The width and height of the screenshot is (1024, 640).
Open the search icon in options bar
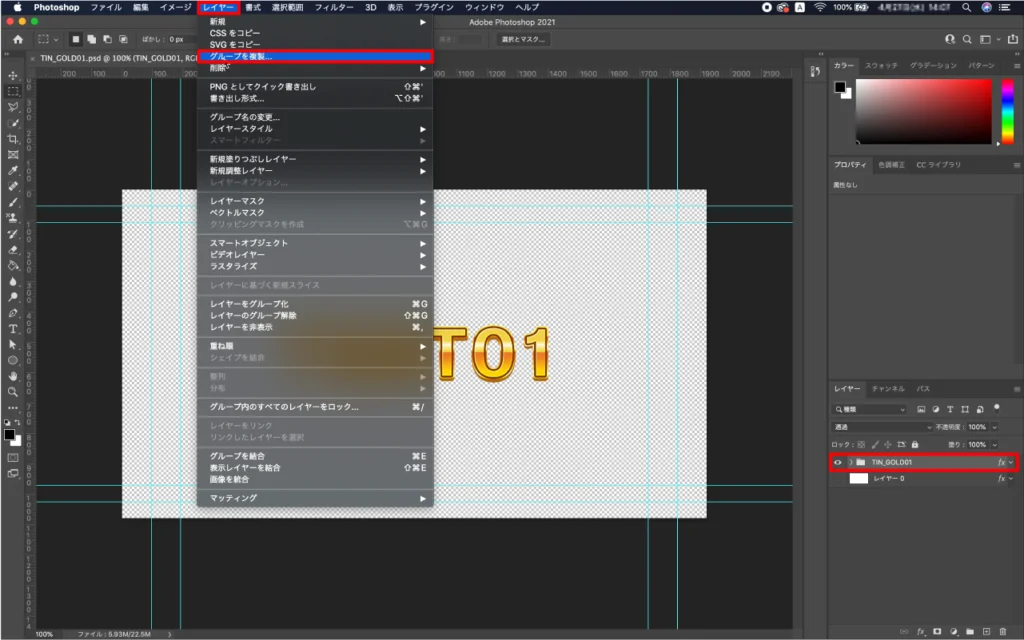coord(967,39)
